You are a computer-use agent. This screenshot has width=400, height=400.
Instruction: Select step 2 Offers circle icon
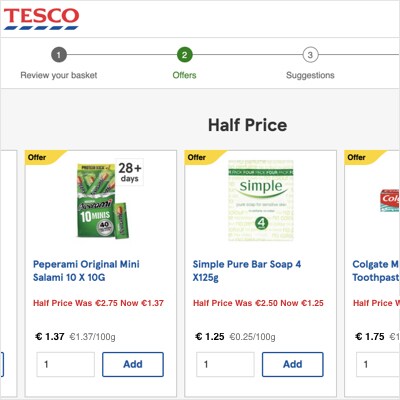(184, 55)
